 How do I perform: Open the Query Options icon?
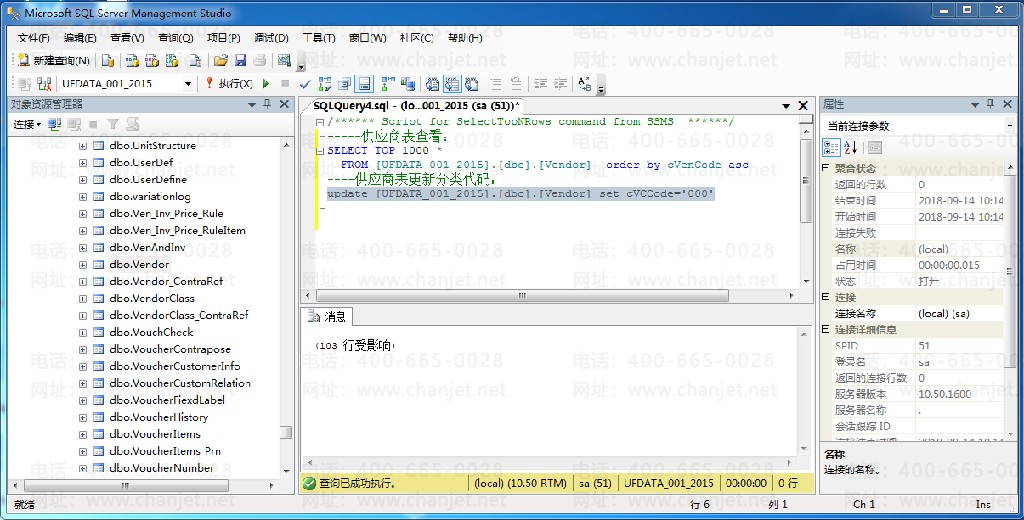pyautogui.click(x=345, y=84)
